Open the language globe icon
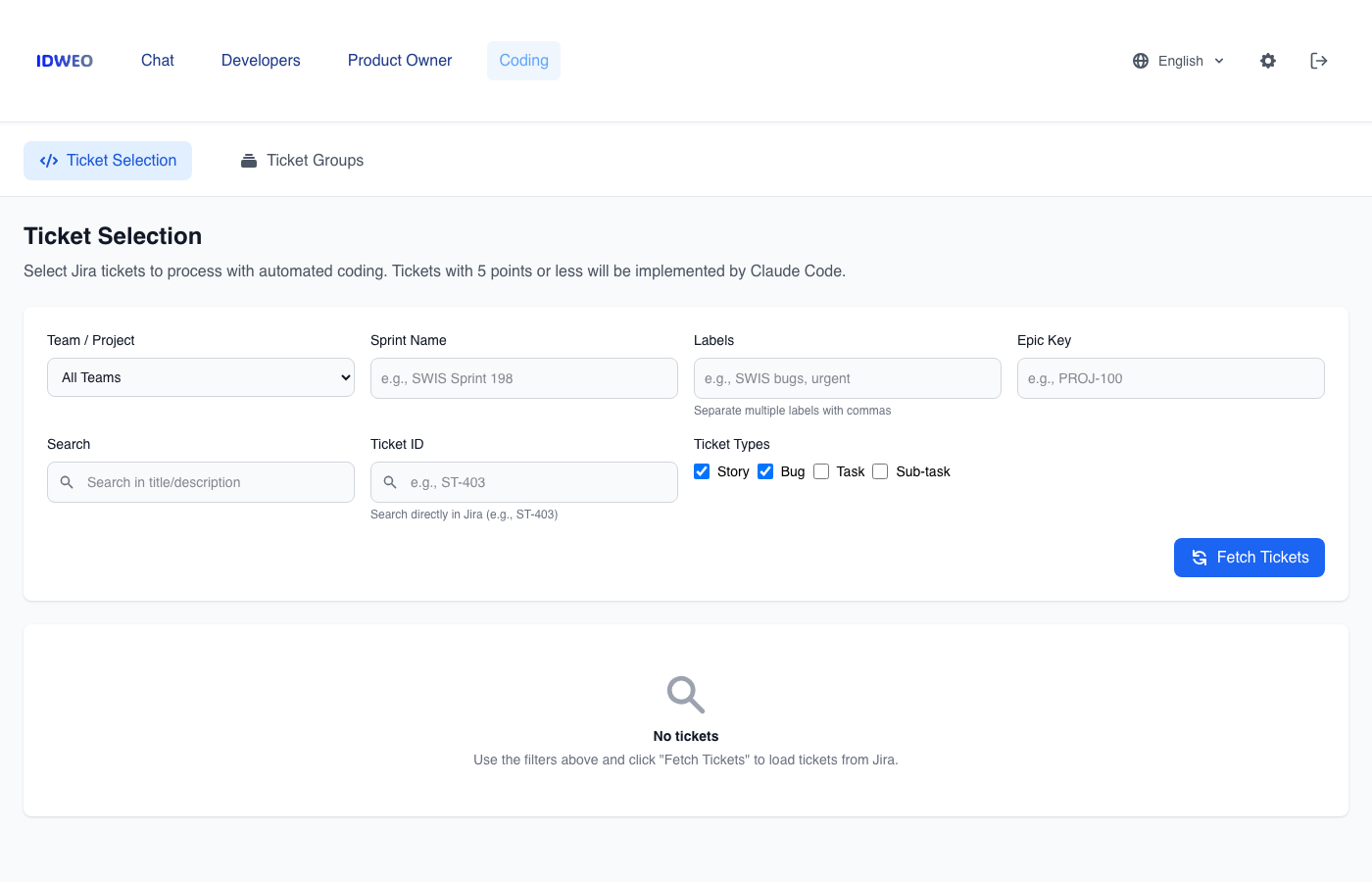The width and height of the screenshot is (1372, 882). pos(1140,60)
